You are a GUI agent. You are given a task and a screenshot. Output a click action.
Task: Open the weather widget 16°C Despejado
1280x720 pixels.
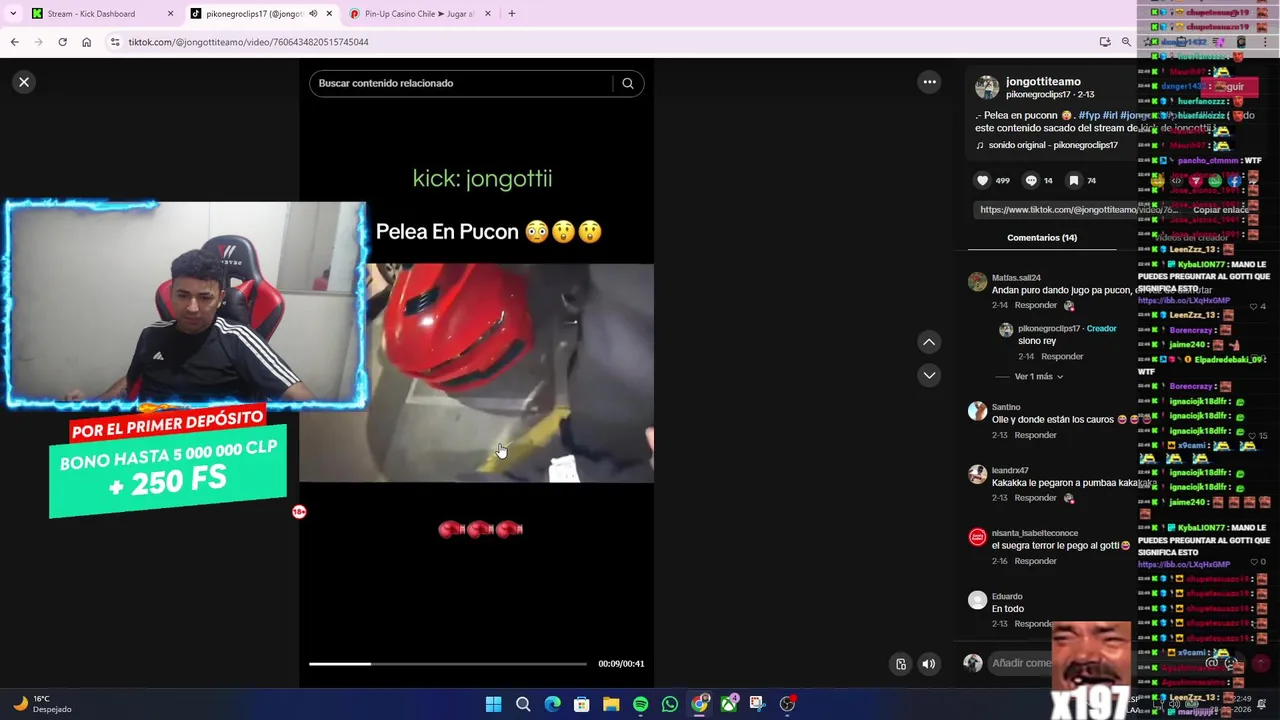(x=43, y=704)
